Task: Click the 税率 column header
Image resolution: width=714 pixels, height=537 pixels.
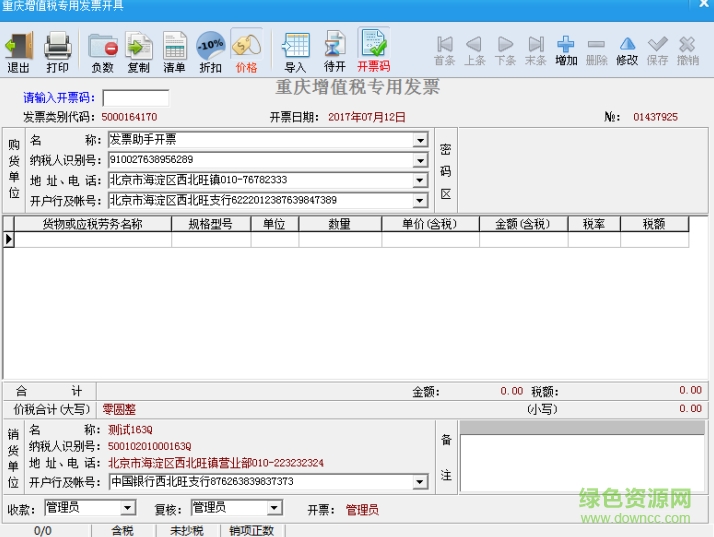Action: point(594,225)
